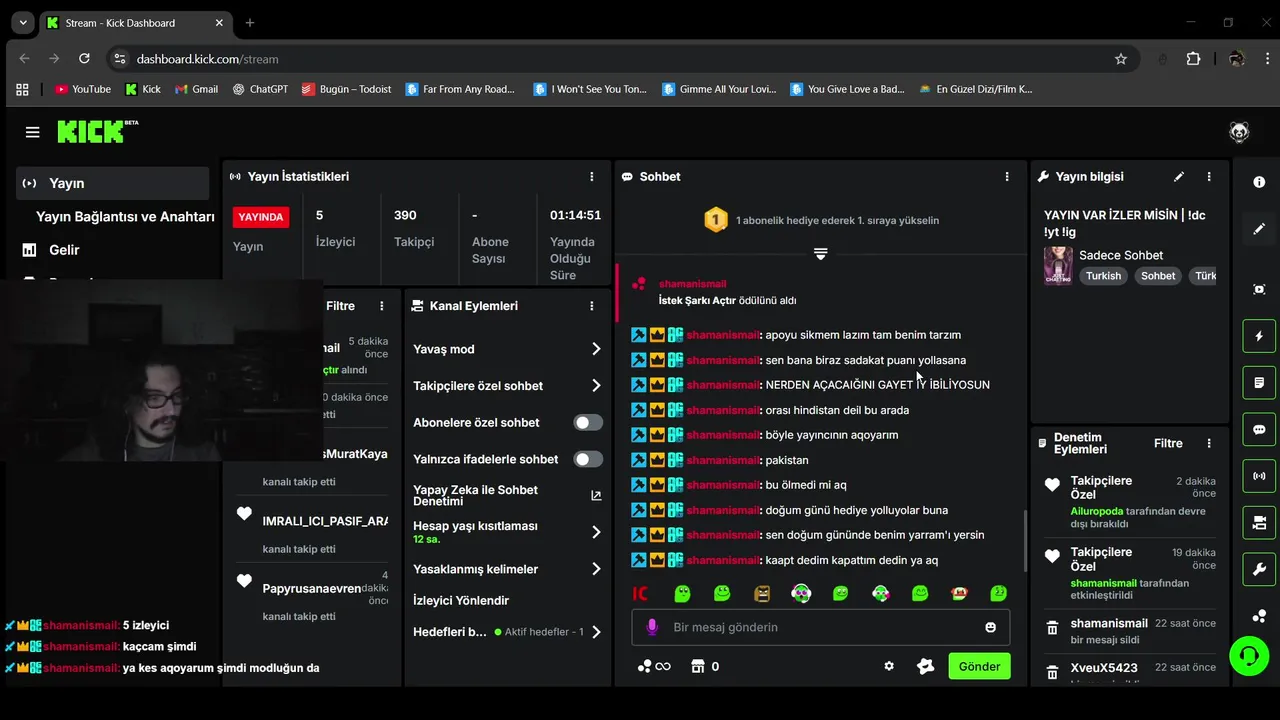Image resolution: width=1280 pixels, height=720 pixels.
Task: Click the green headset support button
Action: tap(1249, 656)
